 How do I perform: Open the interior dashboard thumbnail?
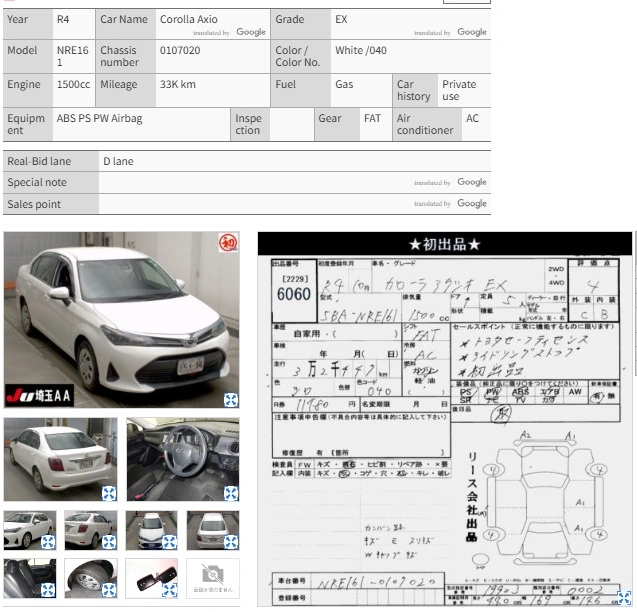tap(183, 459)
